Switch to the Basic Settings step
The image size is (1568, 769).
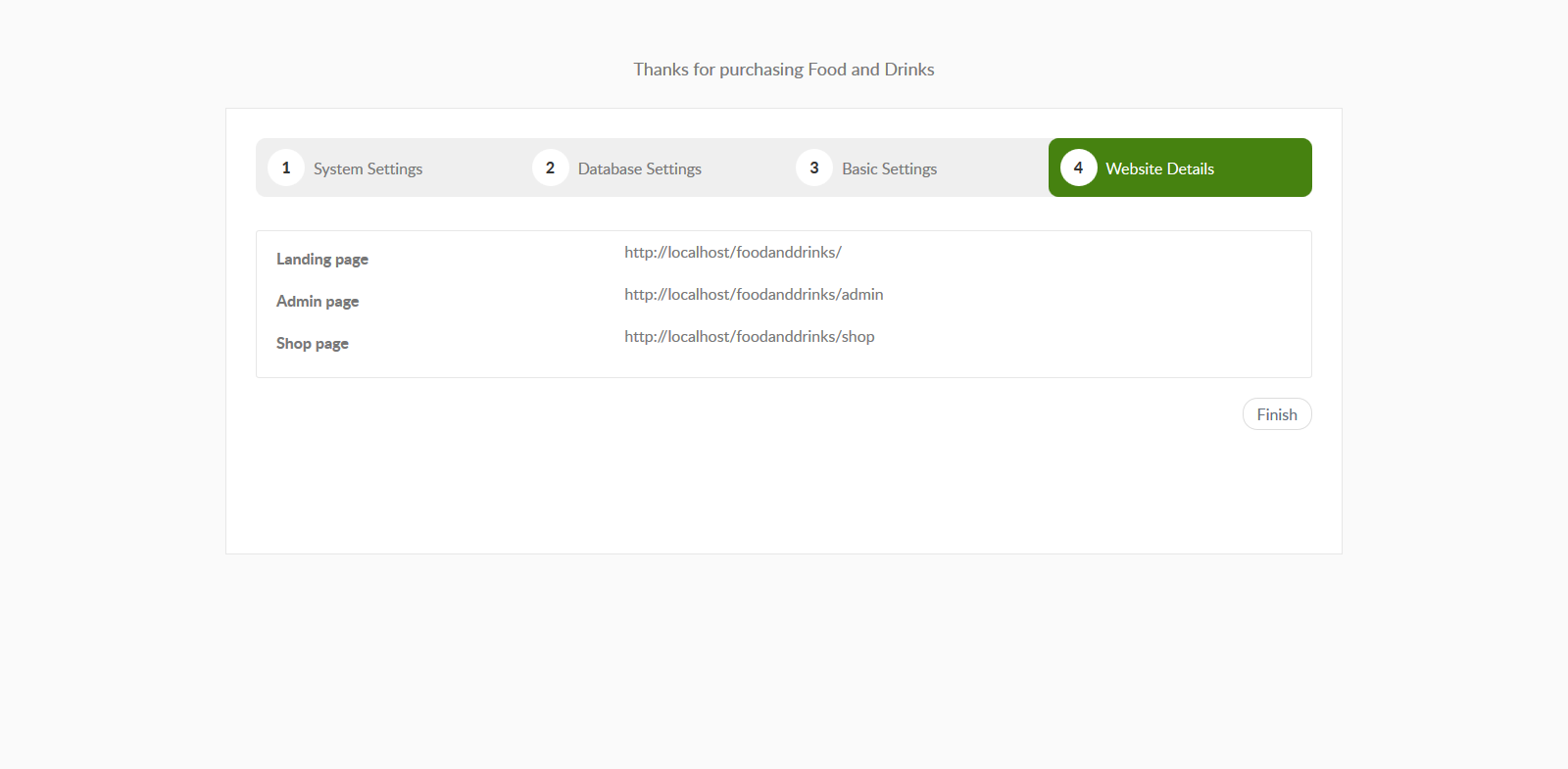point(916,168)
